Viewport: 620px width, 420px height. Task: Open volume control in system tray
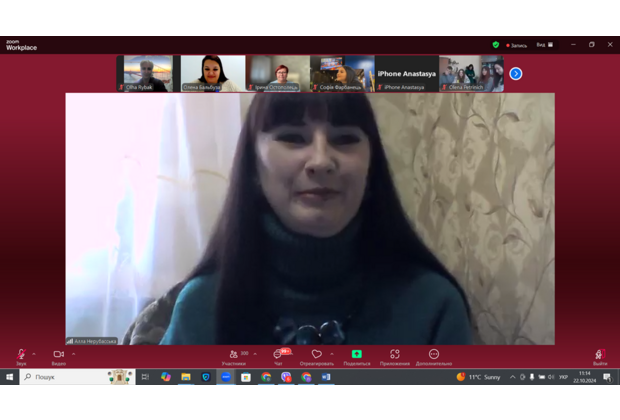[551, 377]
